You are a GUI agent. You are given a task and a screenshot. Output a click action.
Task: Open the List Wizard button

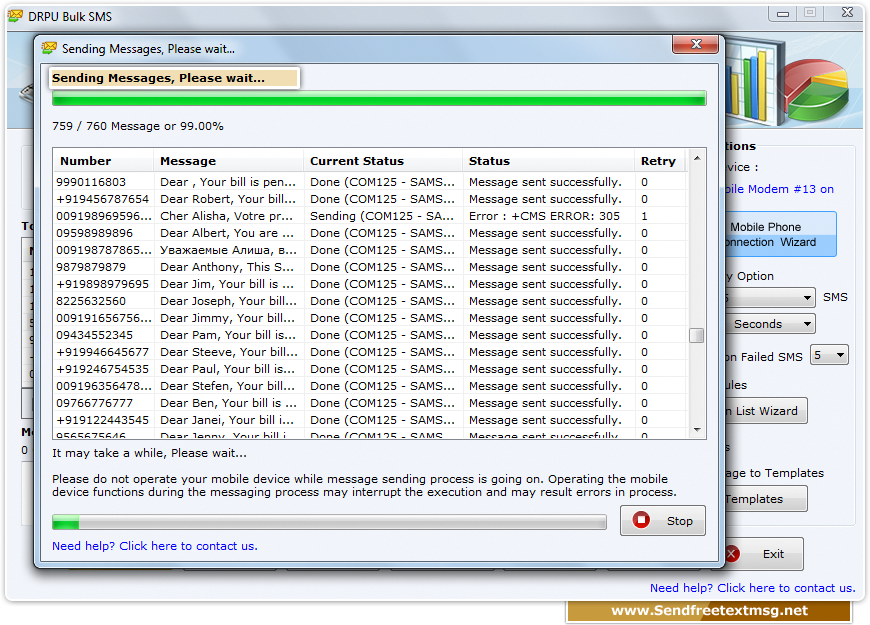[x=766, y=411]
